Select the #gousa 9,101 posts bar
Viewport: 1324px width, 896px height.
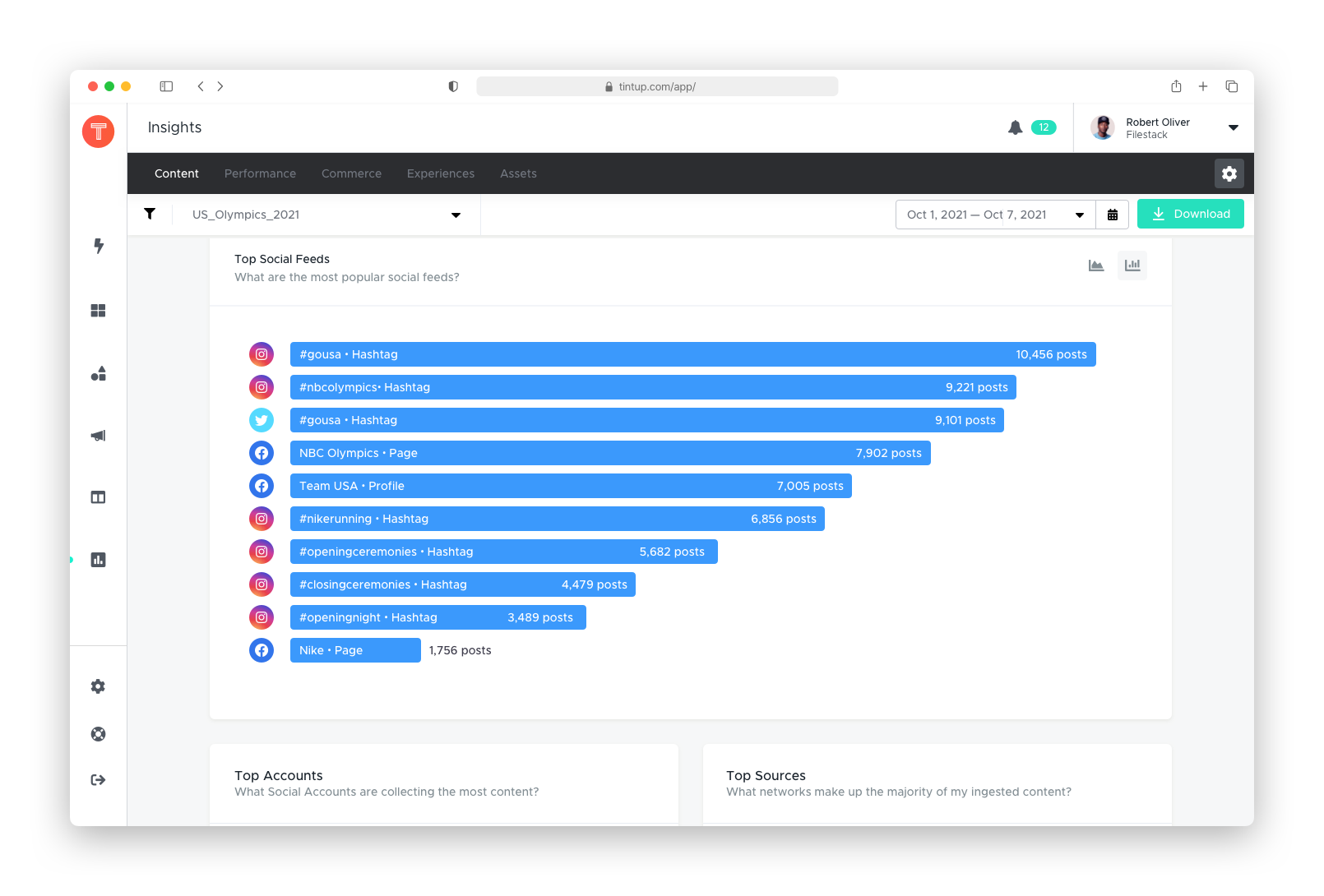[647, 420]
